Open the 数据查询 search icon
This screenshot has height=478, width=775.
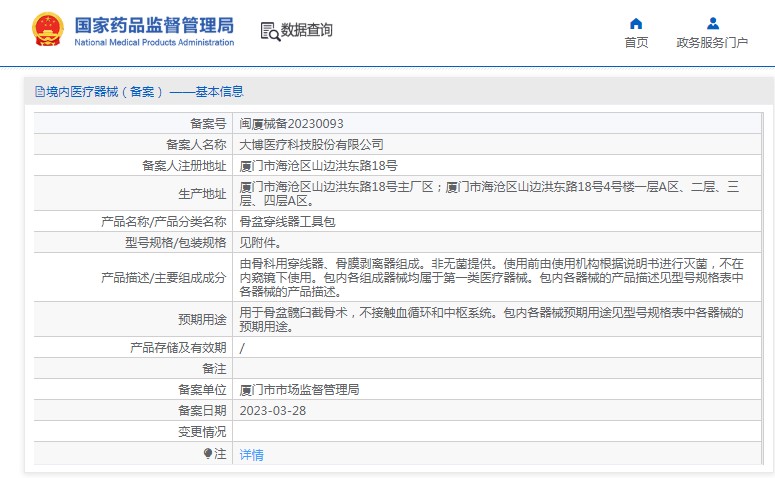(x=270, y=31)
